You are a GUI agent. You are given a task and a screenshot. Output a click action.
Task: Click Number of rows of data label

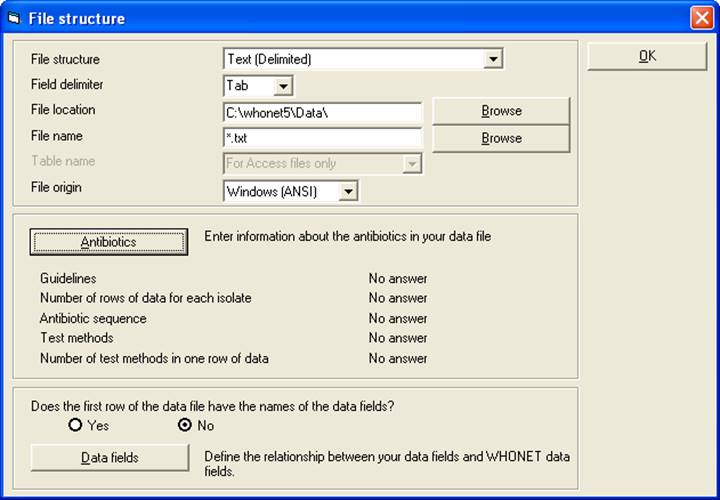(x=146, y=298)
